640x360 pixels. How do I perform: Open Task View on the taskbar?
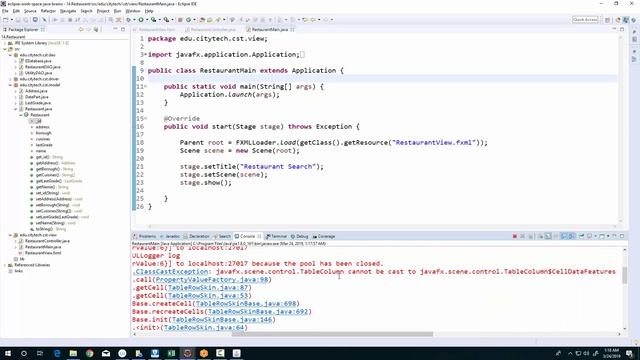[40, 353]
